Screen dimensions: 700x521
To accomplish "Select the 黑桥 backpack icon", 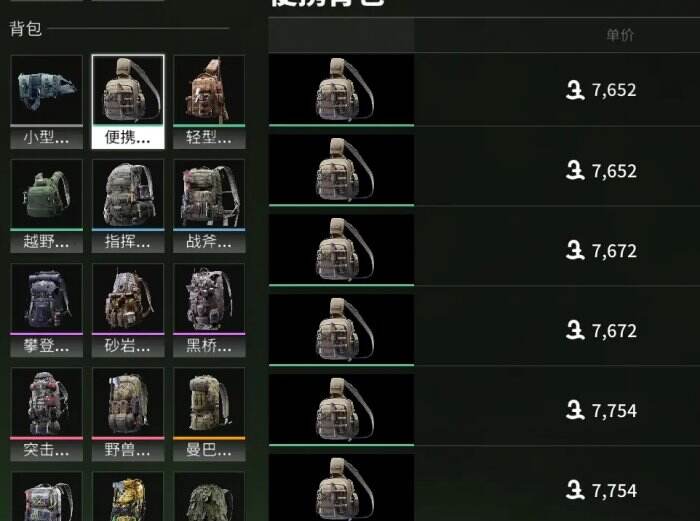I will coord(209,310).
